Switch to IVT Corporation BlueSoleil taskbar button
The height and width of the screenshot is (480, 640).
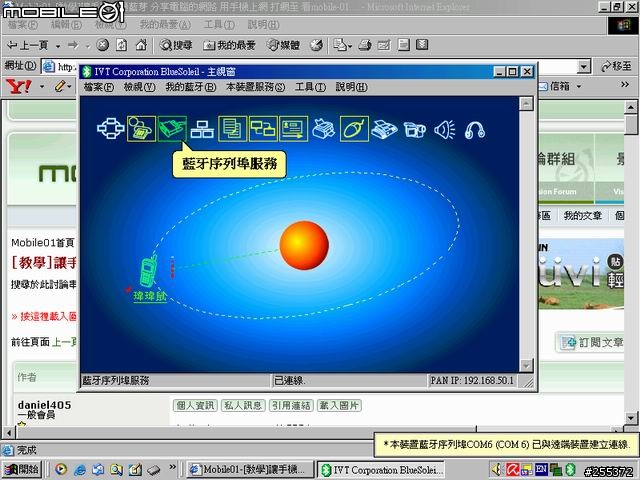[381, 469]
